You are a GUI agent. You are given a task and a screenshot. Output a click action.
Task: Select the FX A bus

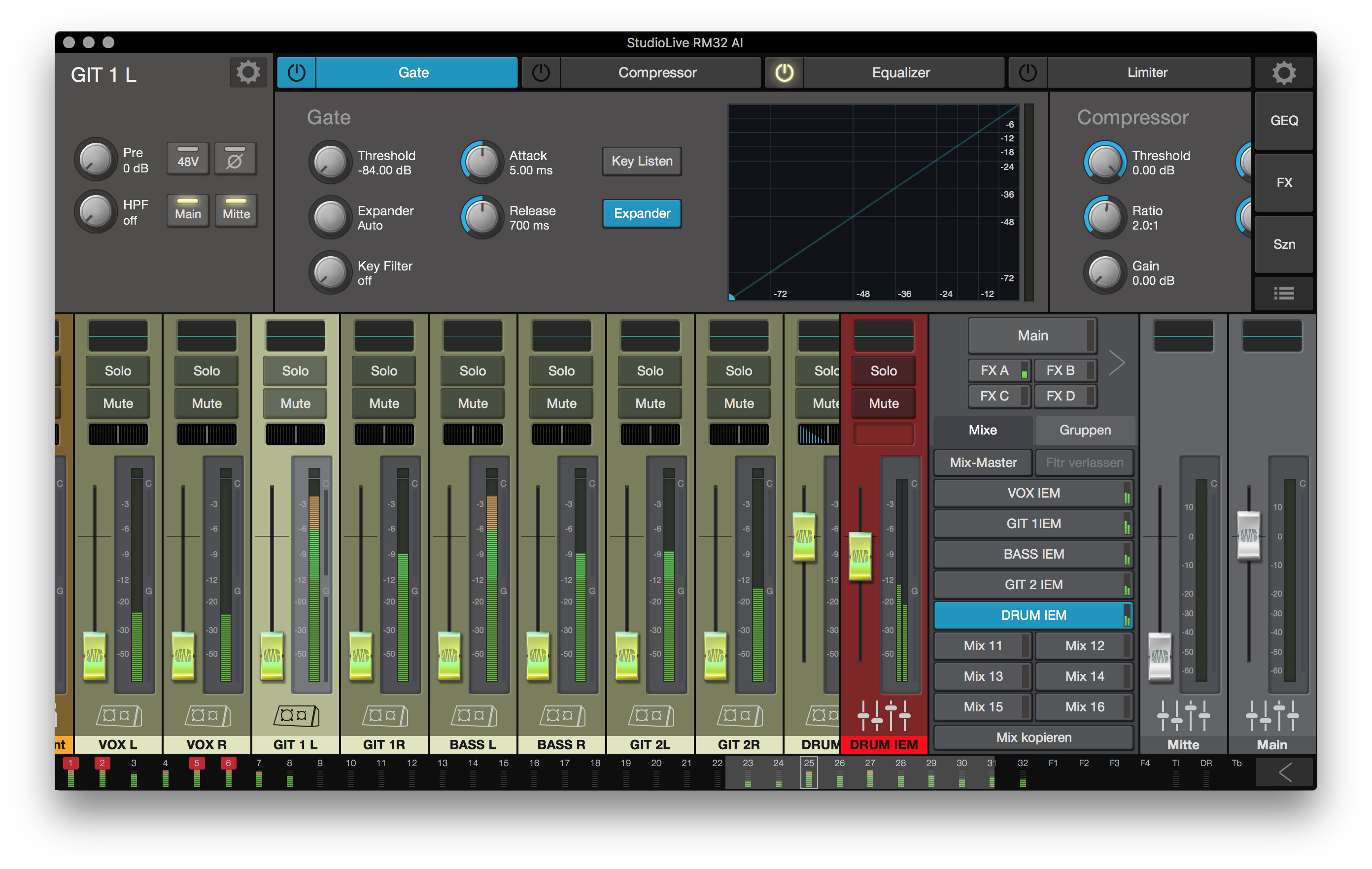[x=999, y=370]
